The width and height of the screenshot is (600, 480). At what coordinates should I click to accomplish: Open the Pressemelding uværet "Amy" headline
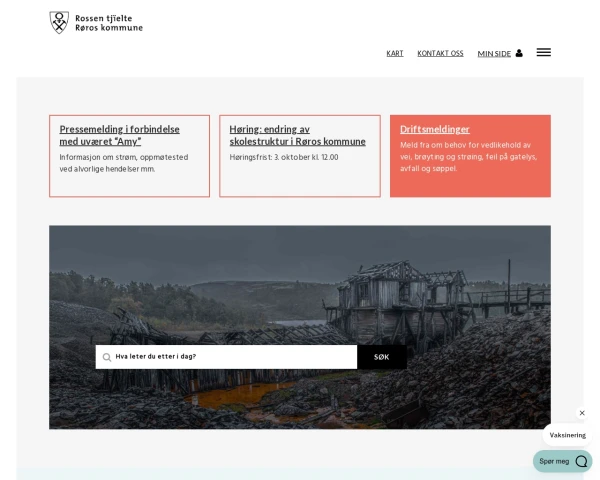119,135
